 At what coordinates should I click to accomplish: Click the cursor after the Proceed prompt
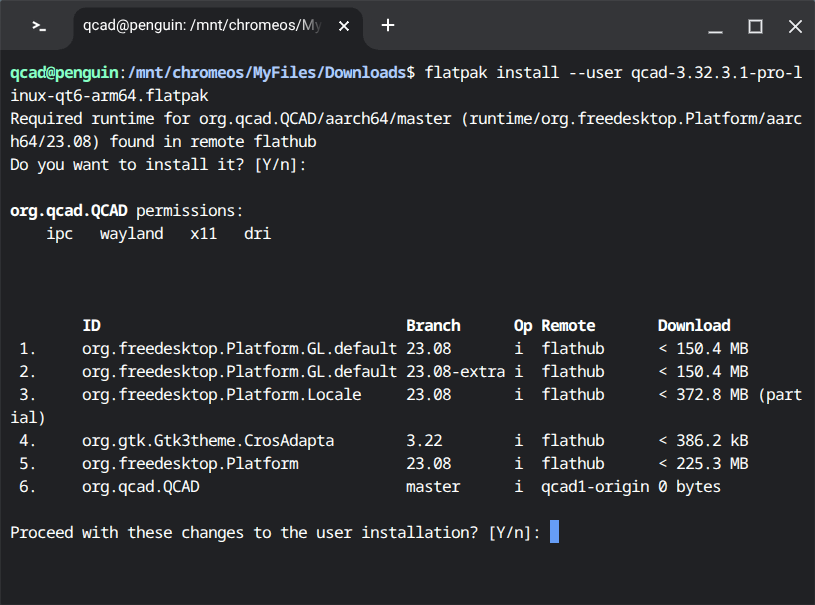click(x=555, y=532)
